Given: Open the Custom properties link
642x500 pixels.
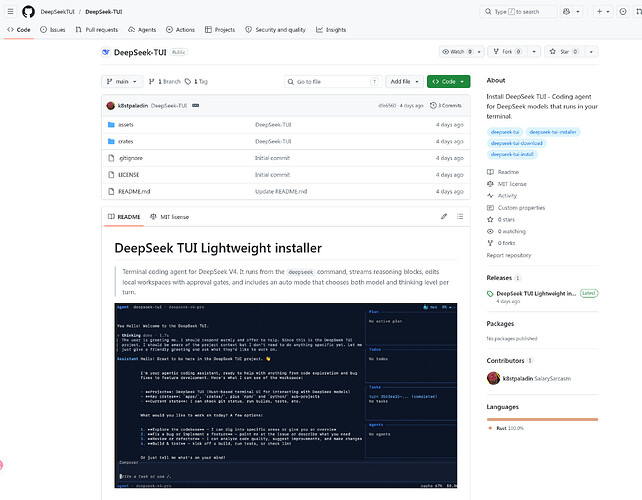Looking at the screenshot, I should (521, 208).
